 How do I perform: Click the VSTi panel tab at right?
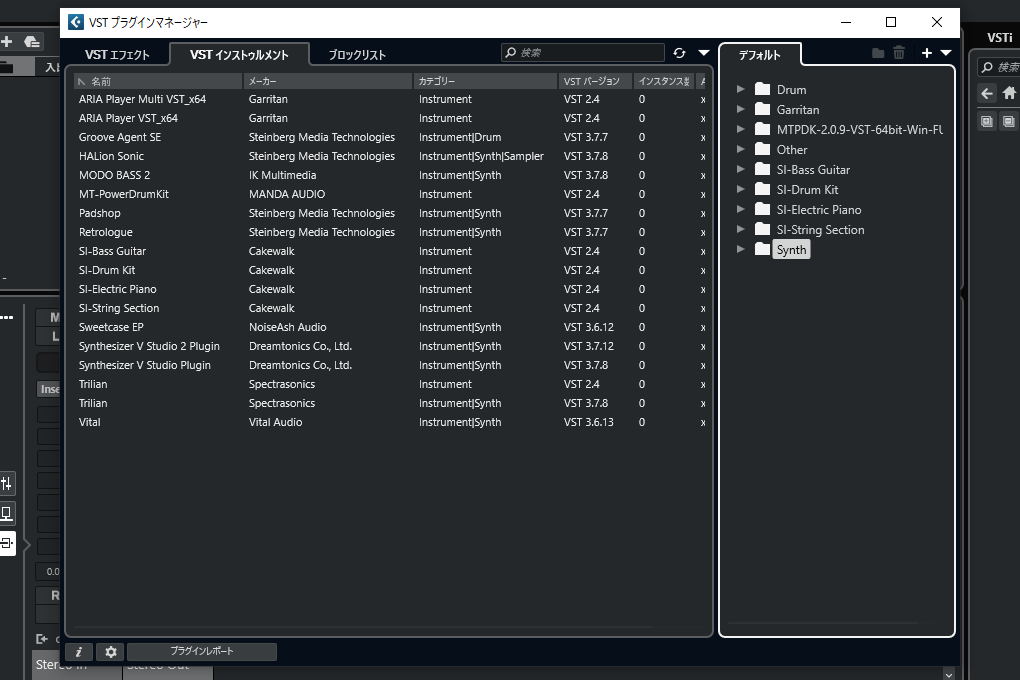point(999,38)
